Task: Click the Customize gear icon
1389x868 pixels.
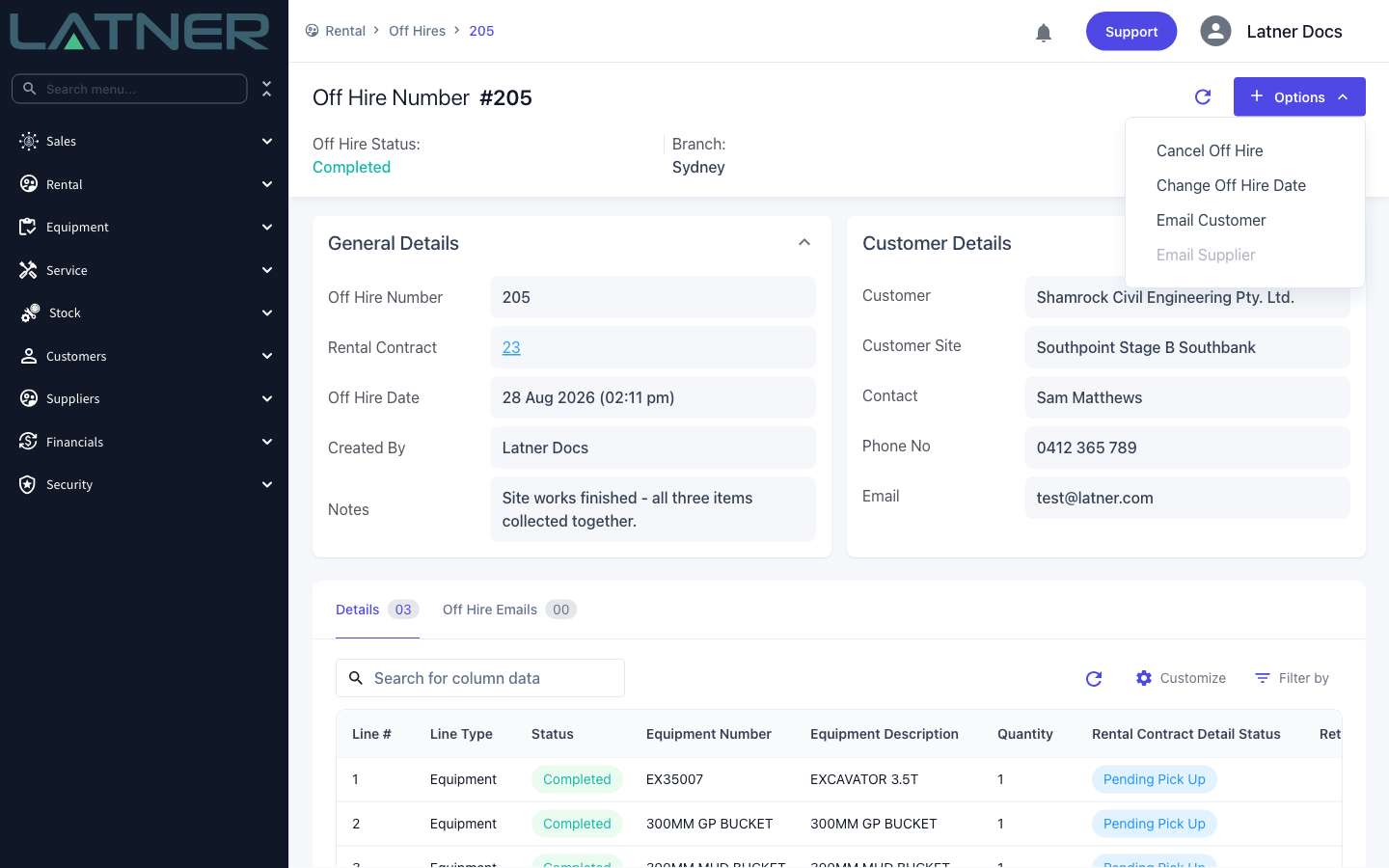Action: [1144, 678]
